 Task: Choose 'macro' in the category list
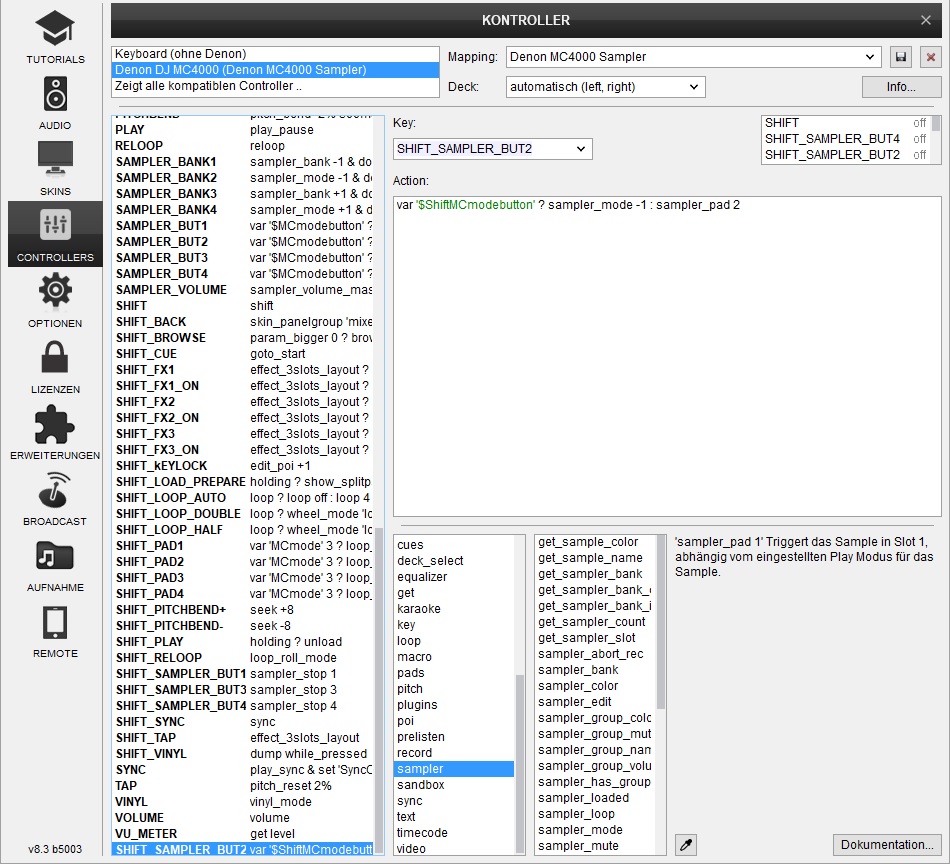[454, 657]
